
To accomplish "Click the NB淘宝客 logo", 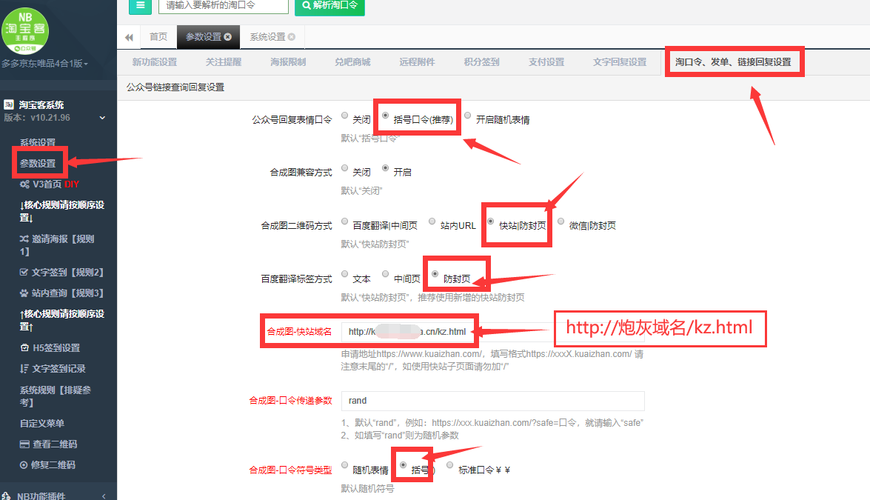I will 25,30.
